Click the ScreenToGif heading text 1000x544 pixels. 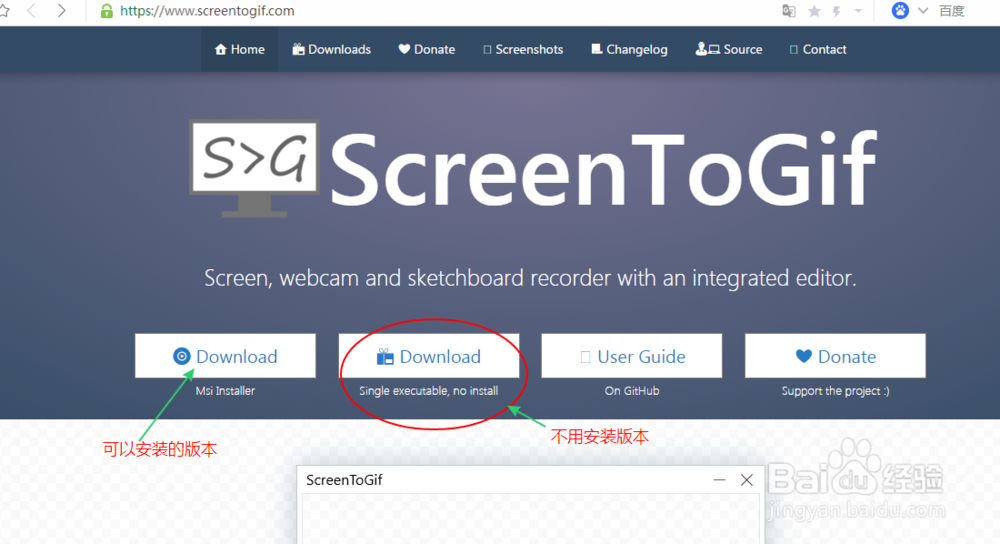[603, 168]
